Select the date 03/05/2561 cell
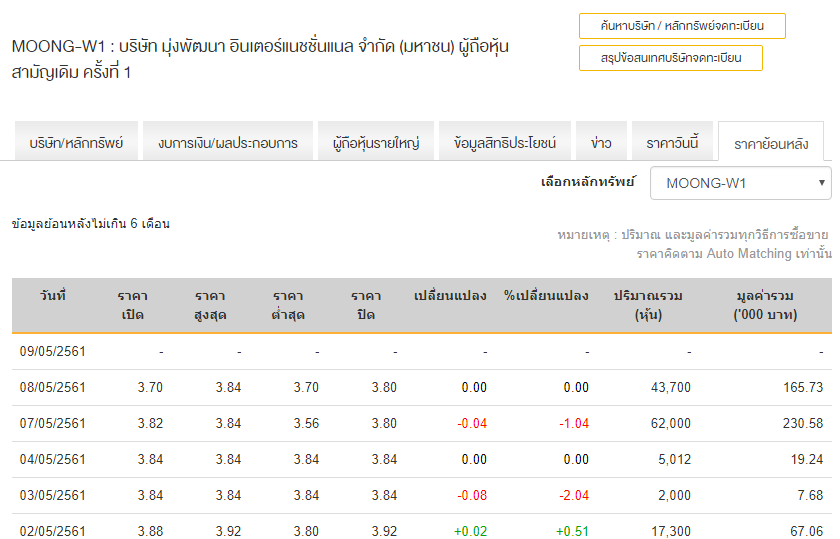Screen dimensions: 840x539 click(52, 495)
